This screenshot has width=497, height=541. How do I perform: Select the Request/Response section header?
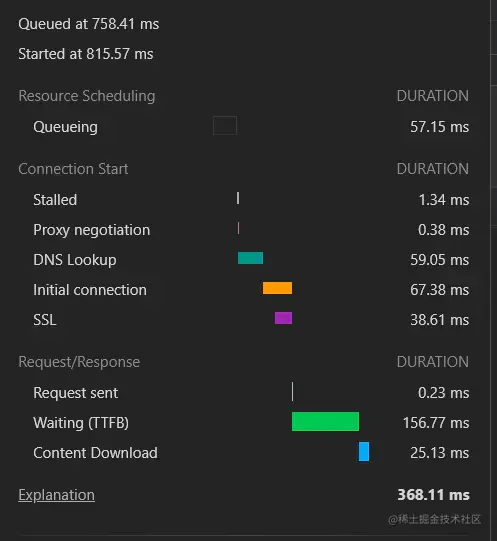click(79, 362)
